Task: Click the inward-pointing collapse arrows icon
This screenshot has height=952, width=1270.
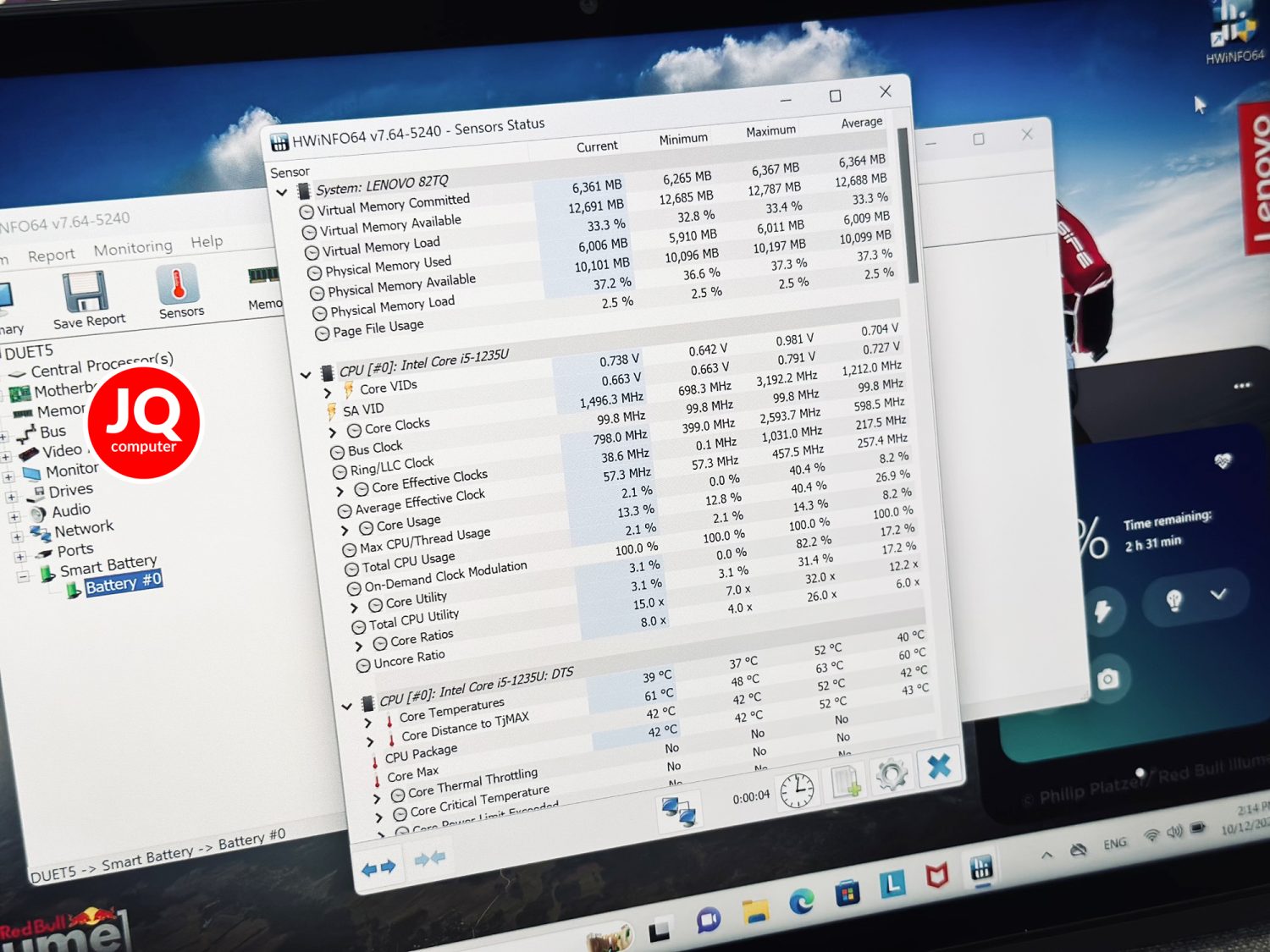Action: point(429,859)
